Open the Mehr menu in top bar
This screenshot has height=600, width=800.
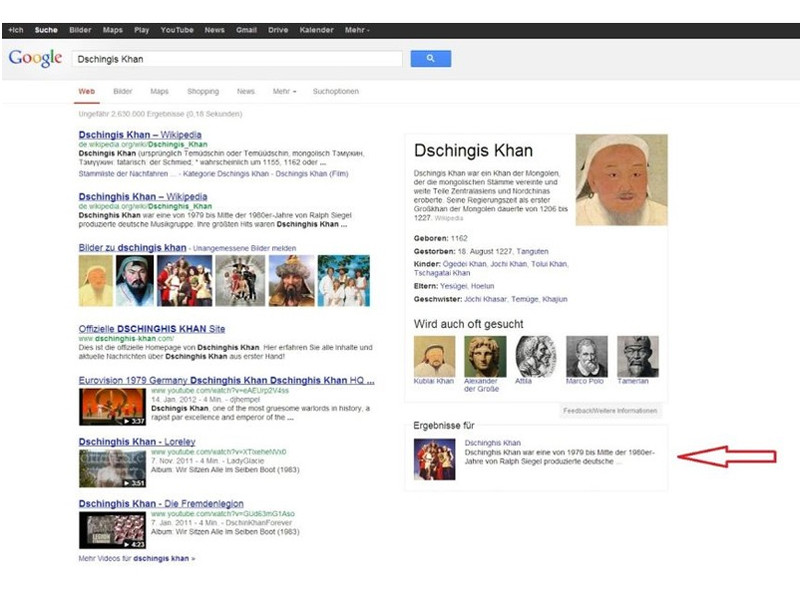357,30
